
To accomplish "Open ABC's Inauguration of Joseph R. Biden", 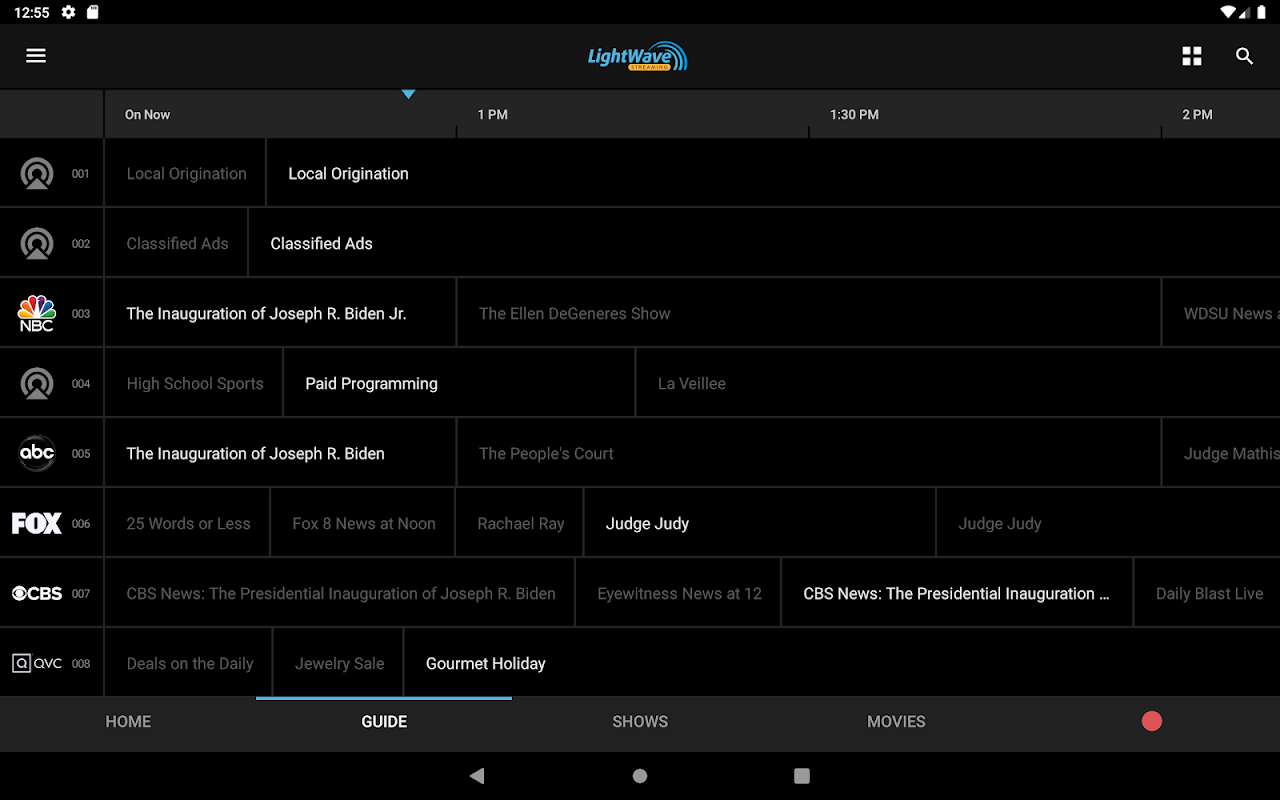I will coord(280,454).
